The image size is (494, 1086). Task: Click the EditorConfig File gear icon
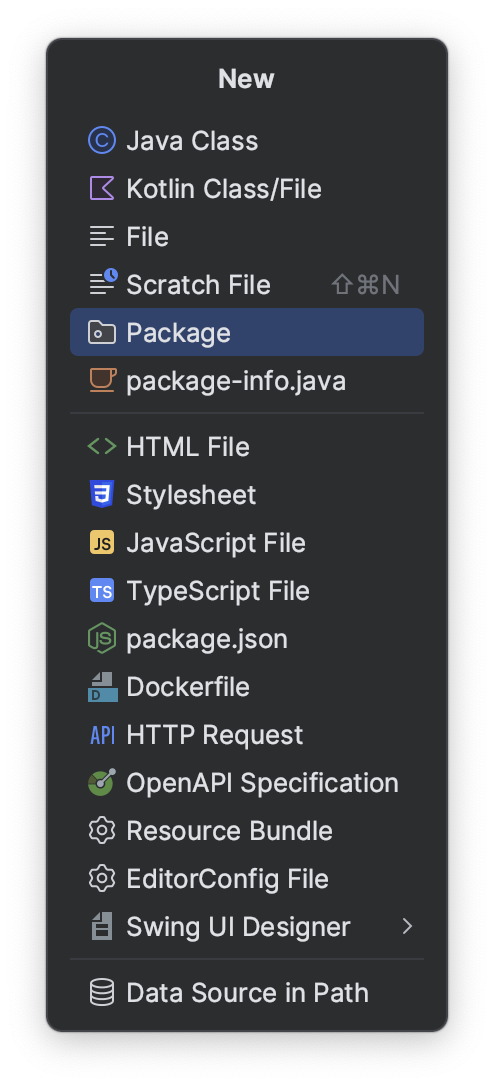pyautogui.click(x=102, y=879)
